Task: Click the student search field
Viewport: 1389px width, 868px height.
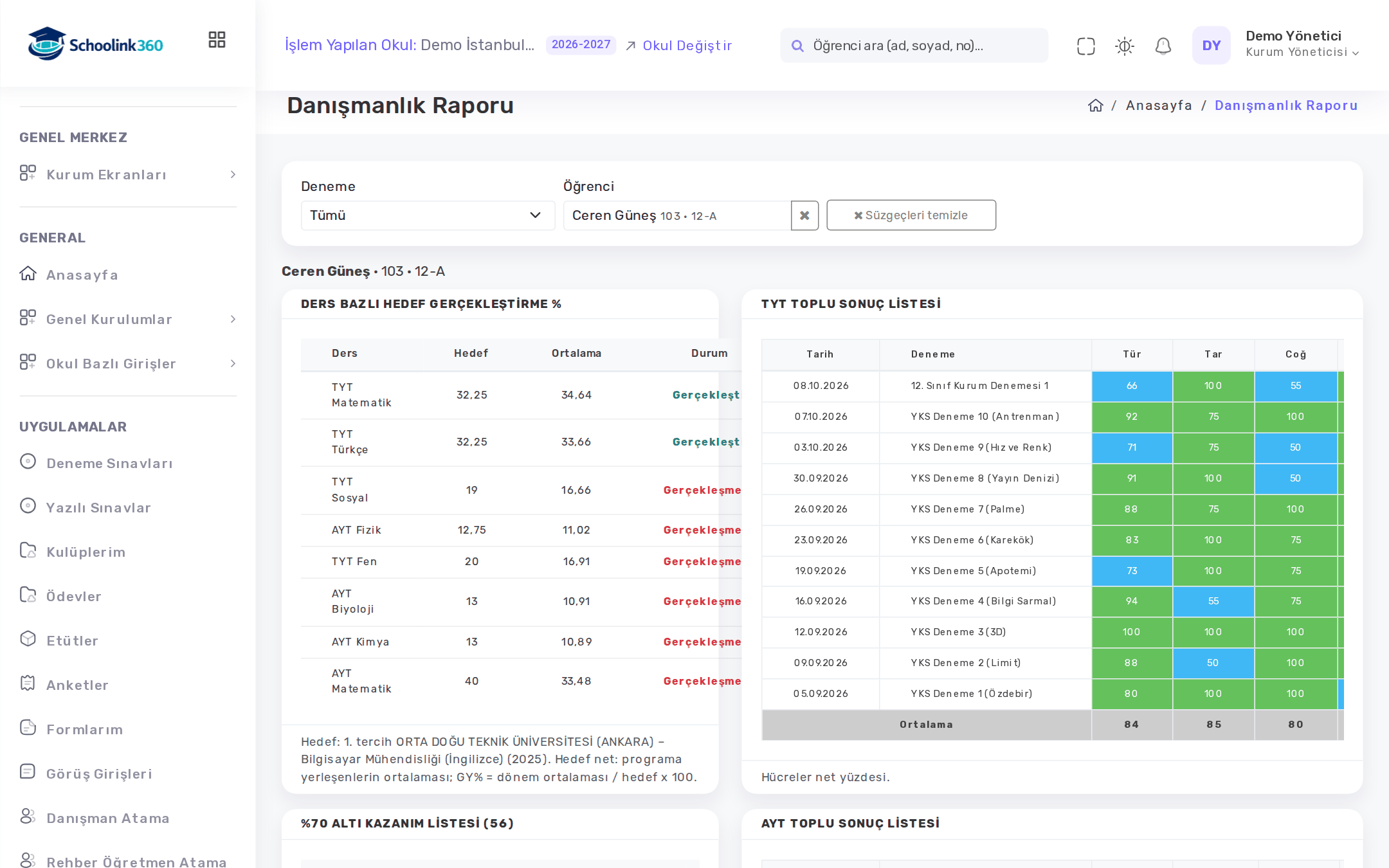Action: 914,46
